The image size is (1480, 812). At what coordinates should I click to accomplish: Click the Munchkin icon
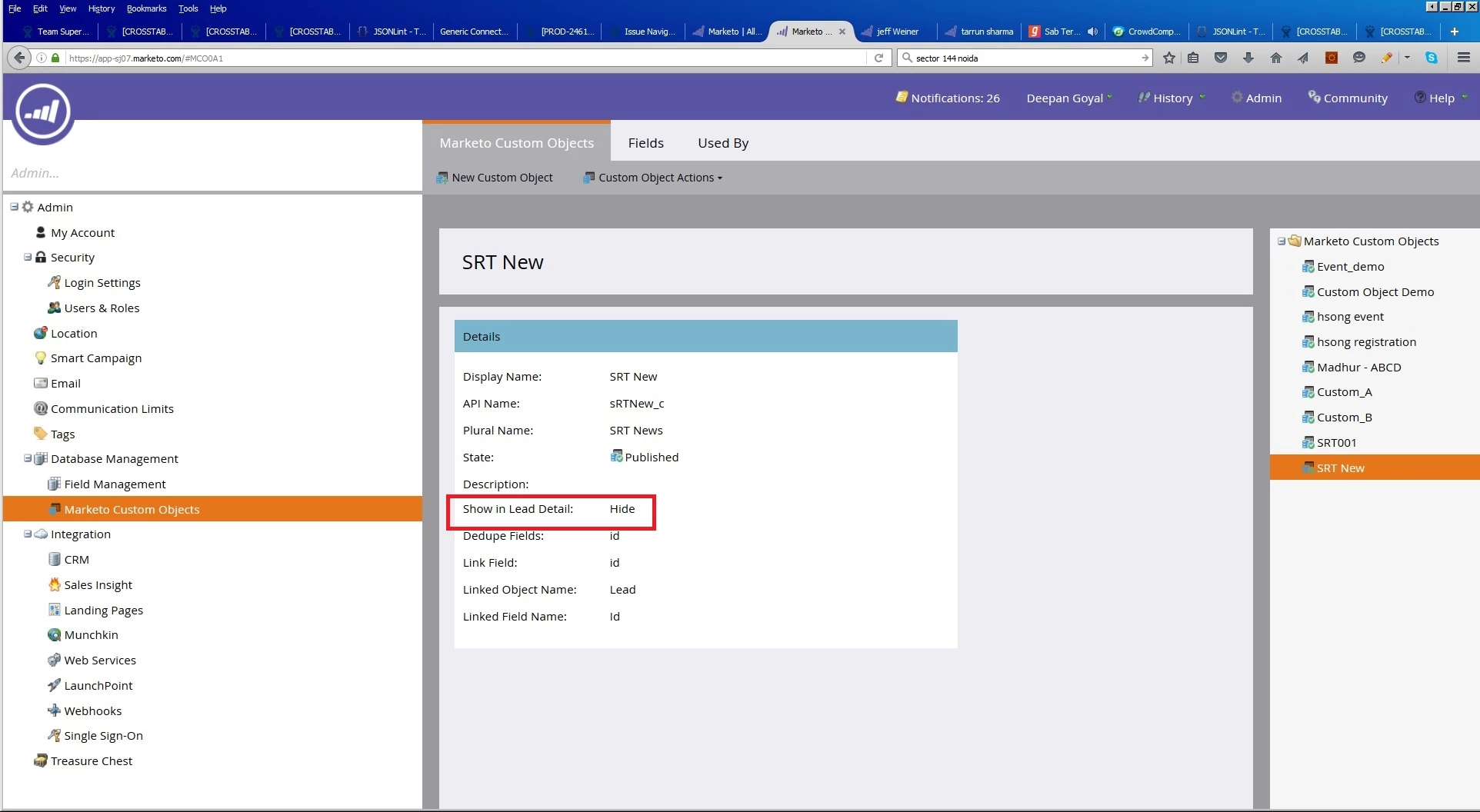point(54,634)
